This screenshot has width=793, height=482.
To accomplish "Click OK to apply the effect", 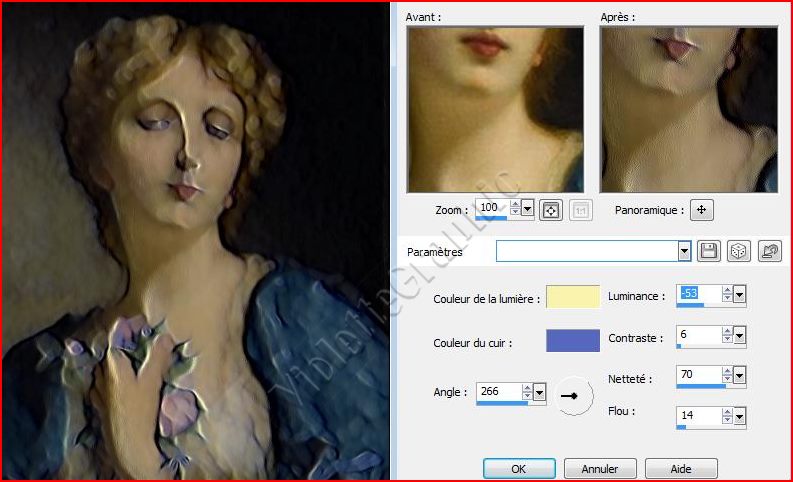I will [x=518, y=468].
